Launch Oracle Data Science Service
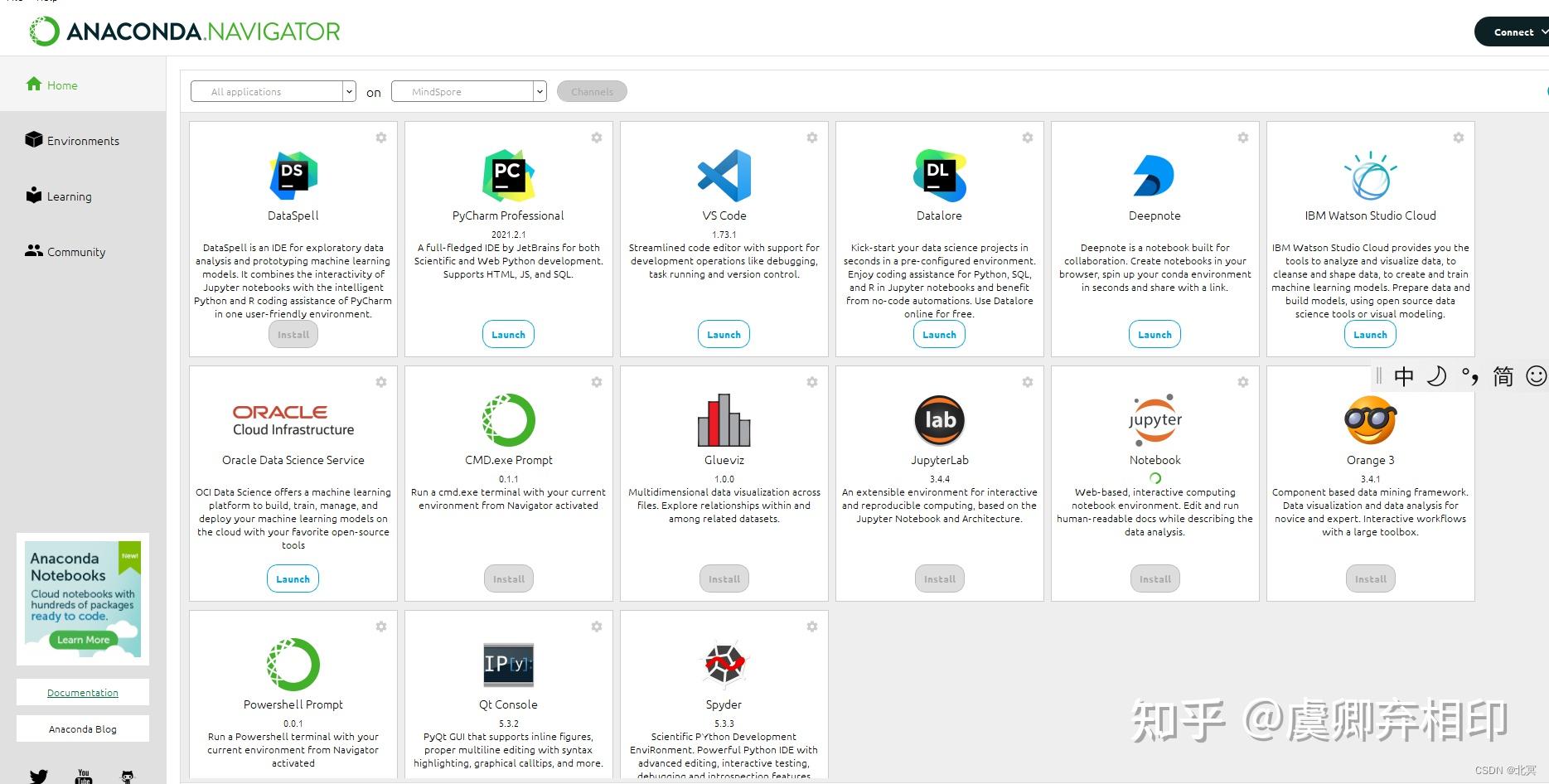1549x784 pixels. pos(293,578)
